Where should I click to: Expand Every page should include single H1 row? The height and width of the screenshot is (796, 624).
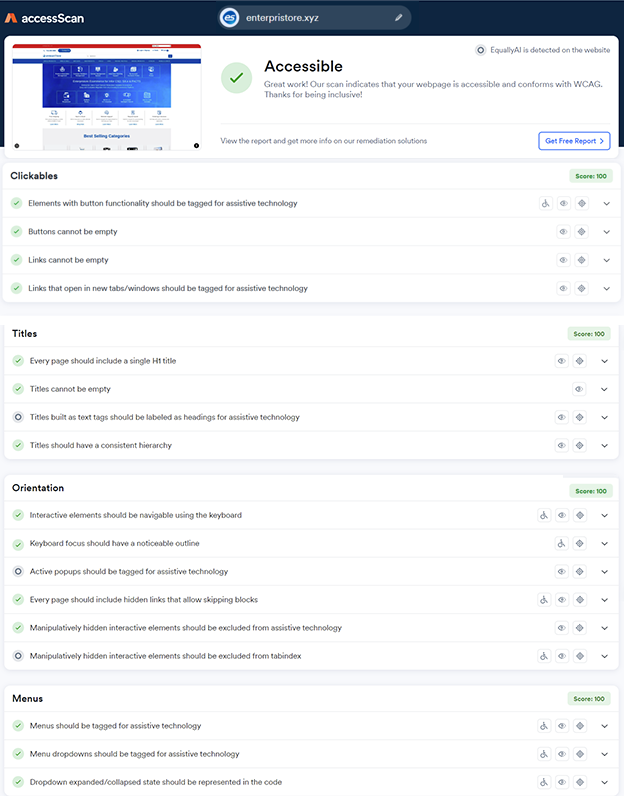[x=604, y=361]
